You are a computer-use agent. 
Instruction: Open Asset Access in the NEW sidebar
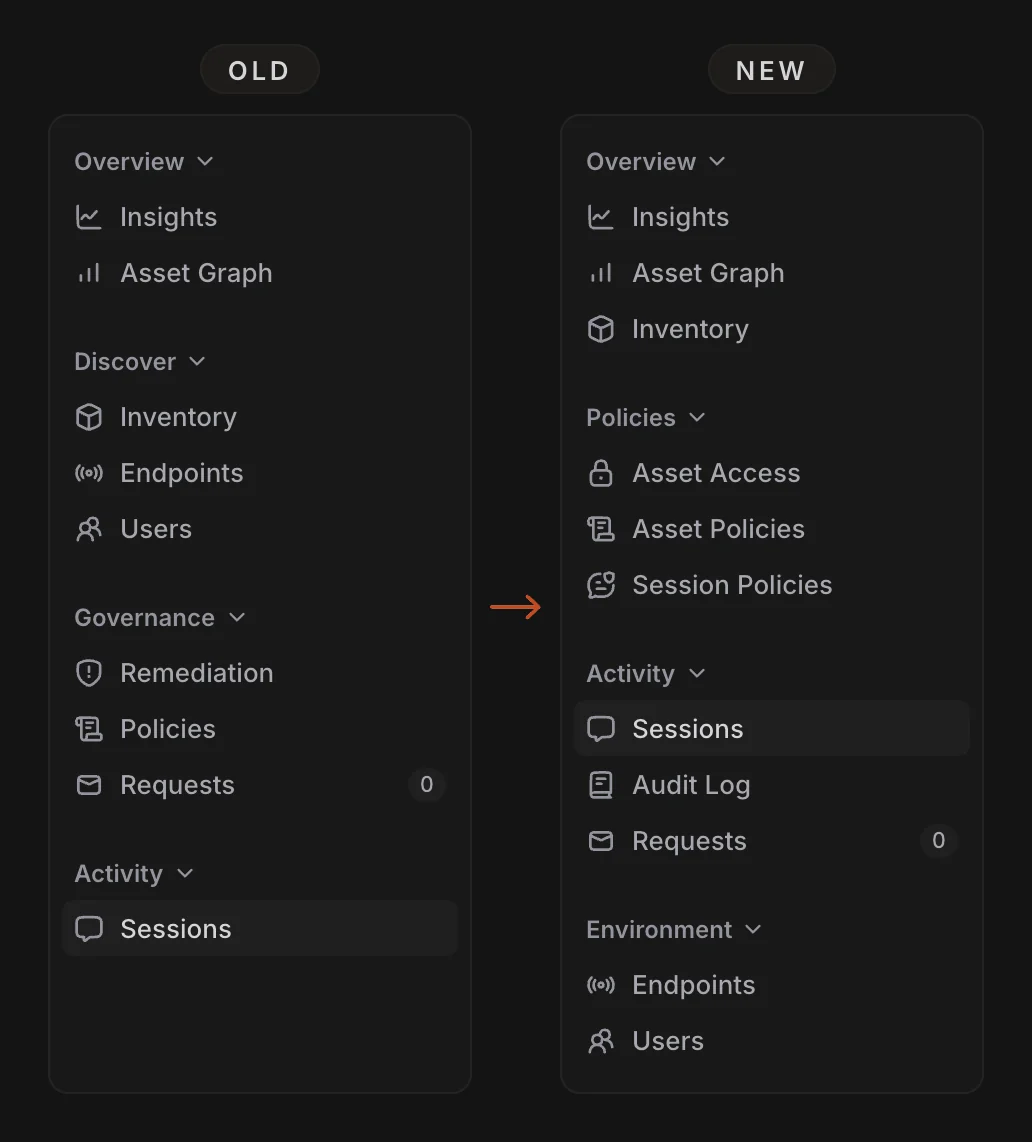[x=772, y=473]
